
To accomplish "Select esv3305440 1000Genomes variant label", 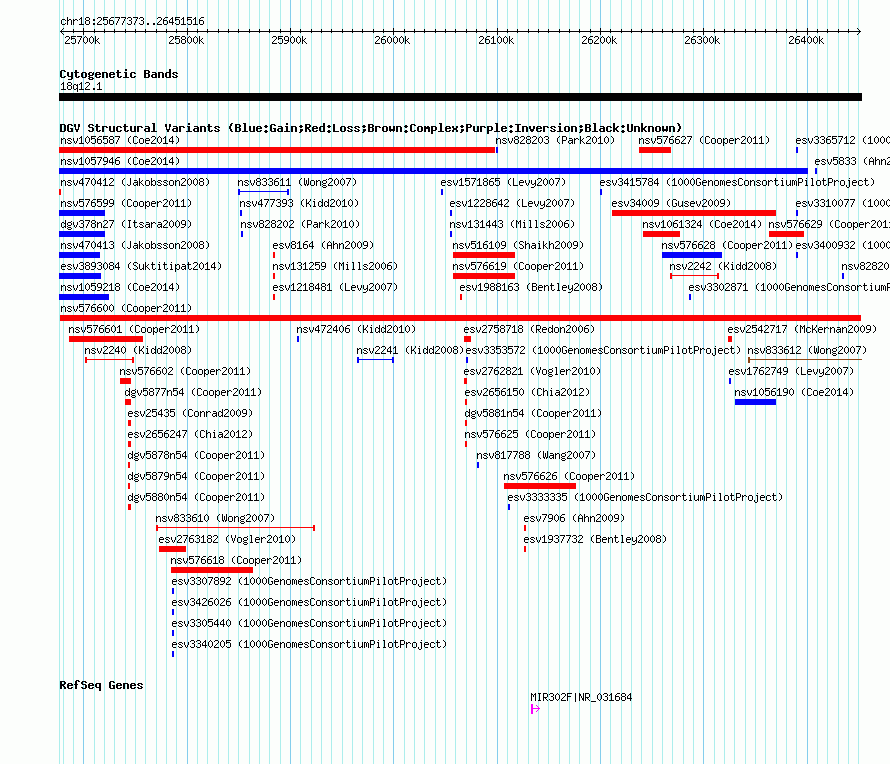I will [309, 623].
